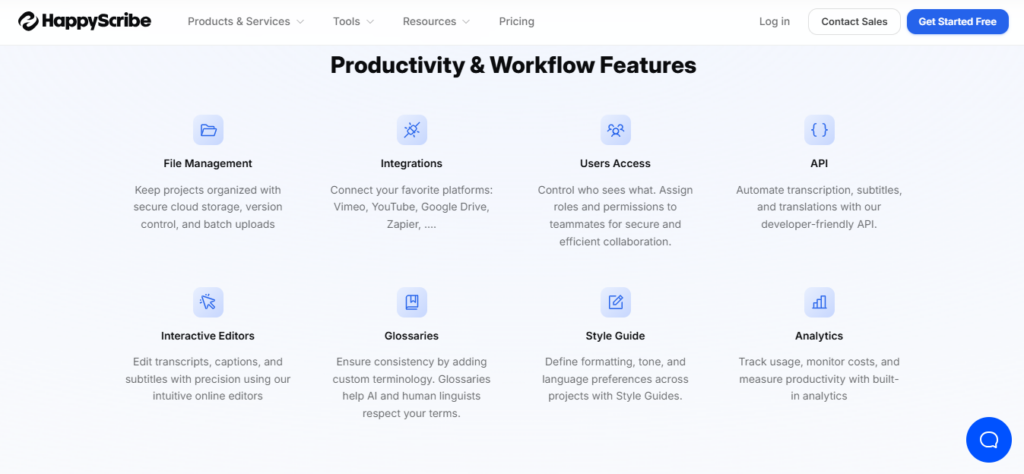Expand the Tools dropdown menu

click(353, 21)
